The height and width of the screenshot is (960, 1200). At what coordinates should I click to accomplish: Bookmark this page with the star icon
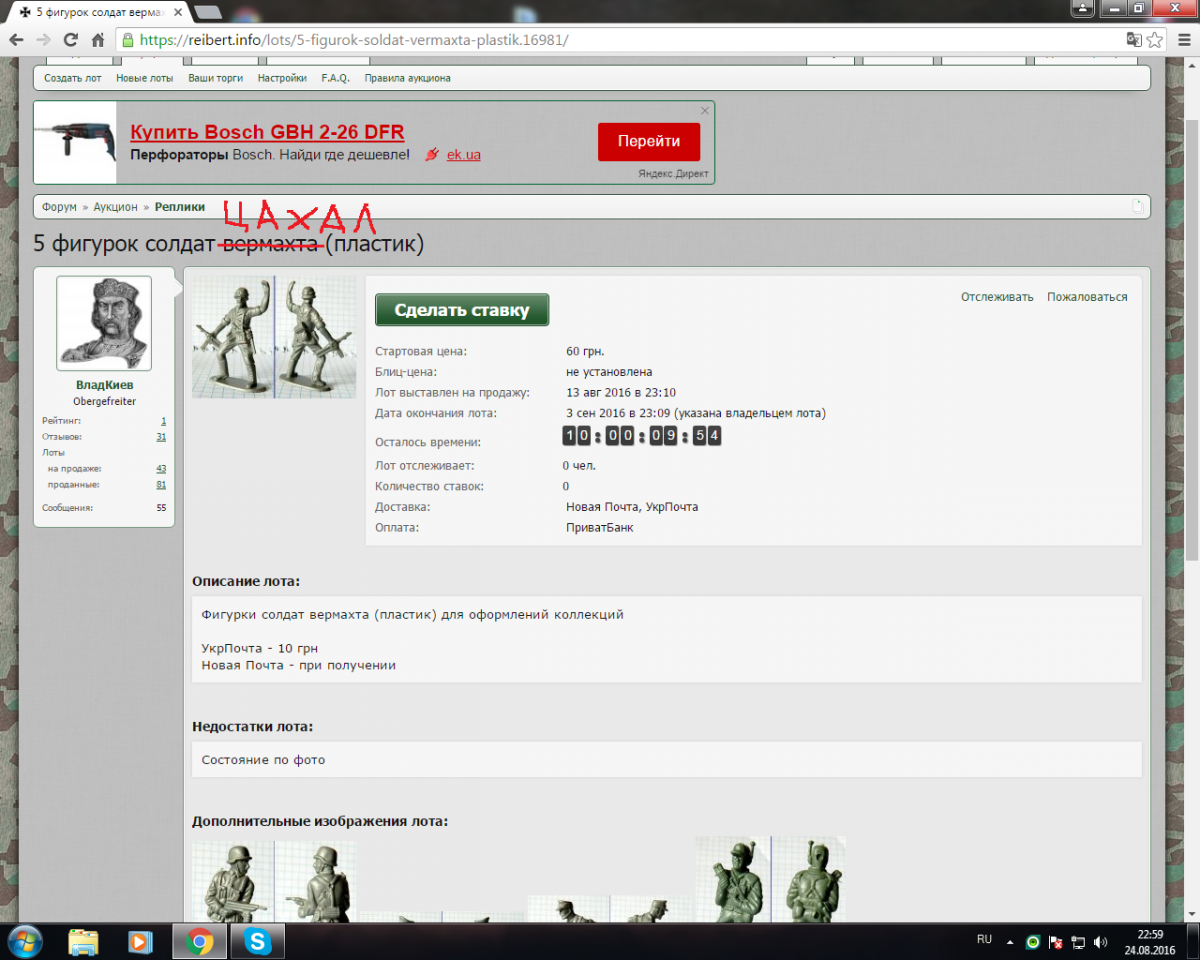1155,40
